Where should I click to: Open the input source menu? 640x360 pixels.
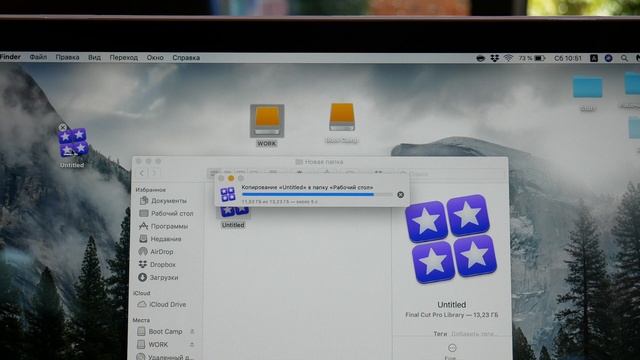click(594, 58)
